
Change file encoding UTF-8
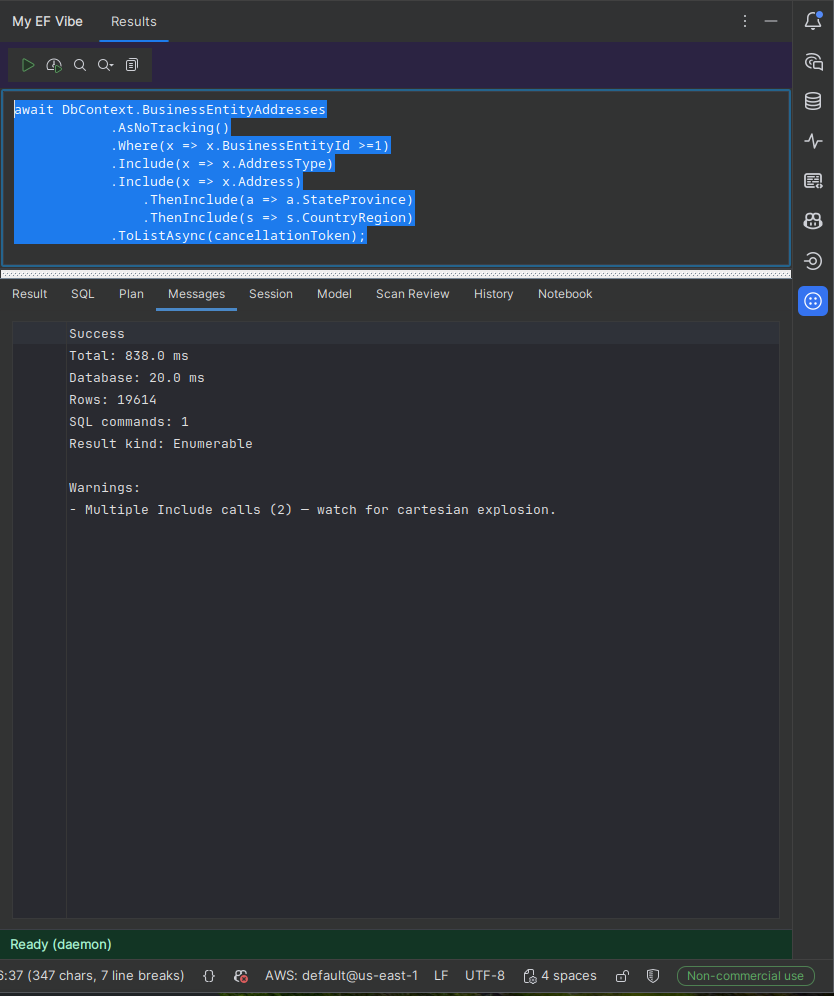click(x=485, y=976)
